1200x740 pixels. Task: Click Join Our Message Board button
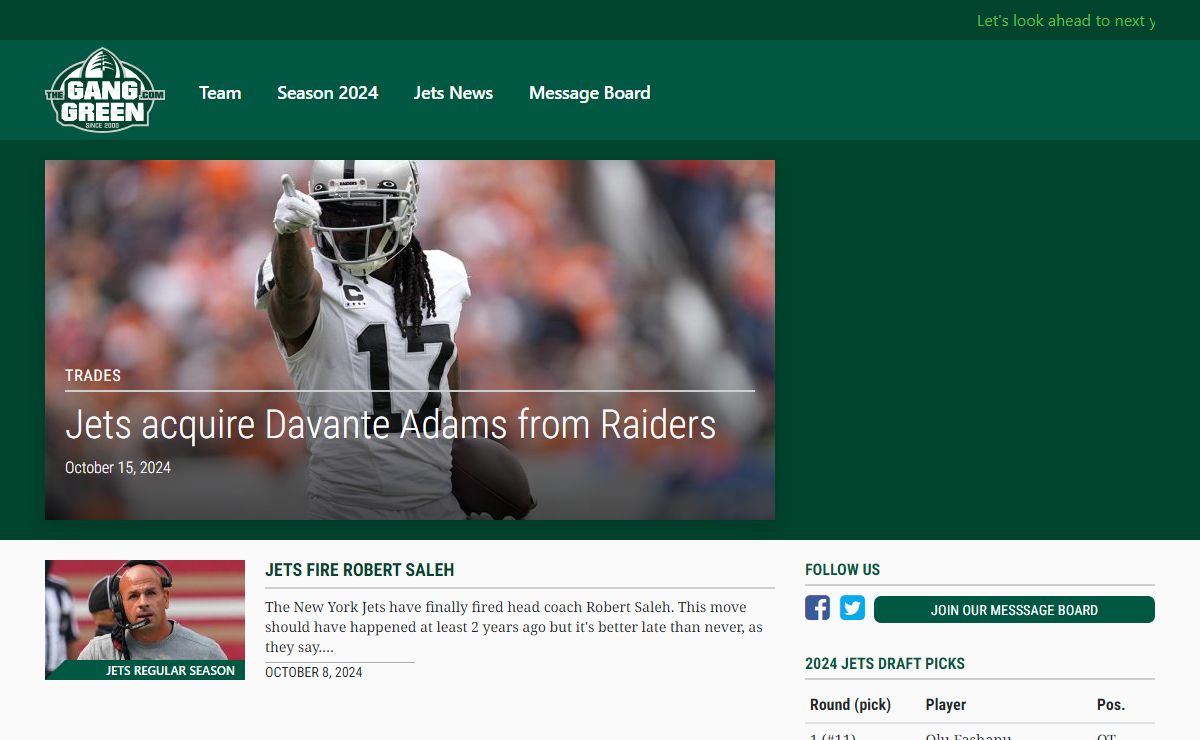(x=1014, y=610)
